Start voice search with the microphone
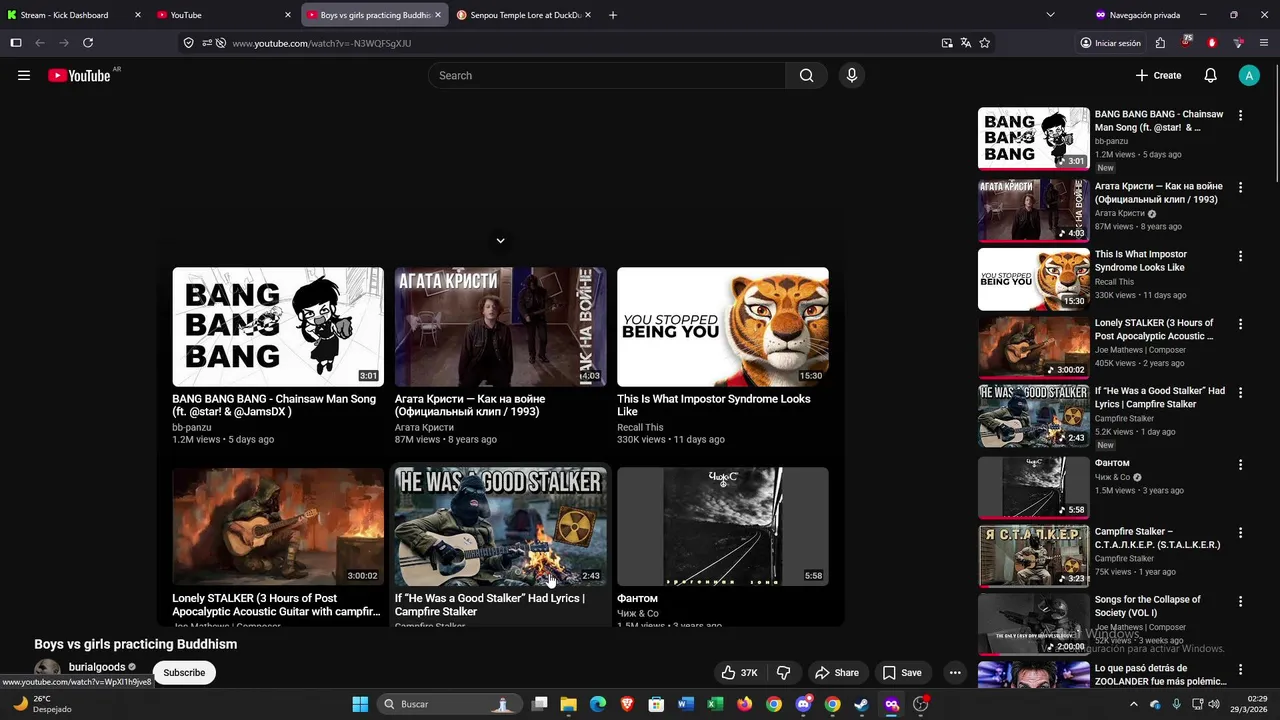Image resolution: width=1280 pixels, height=720 pixels. click(x=851, y=75)
